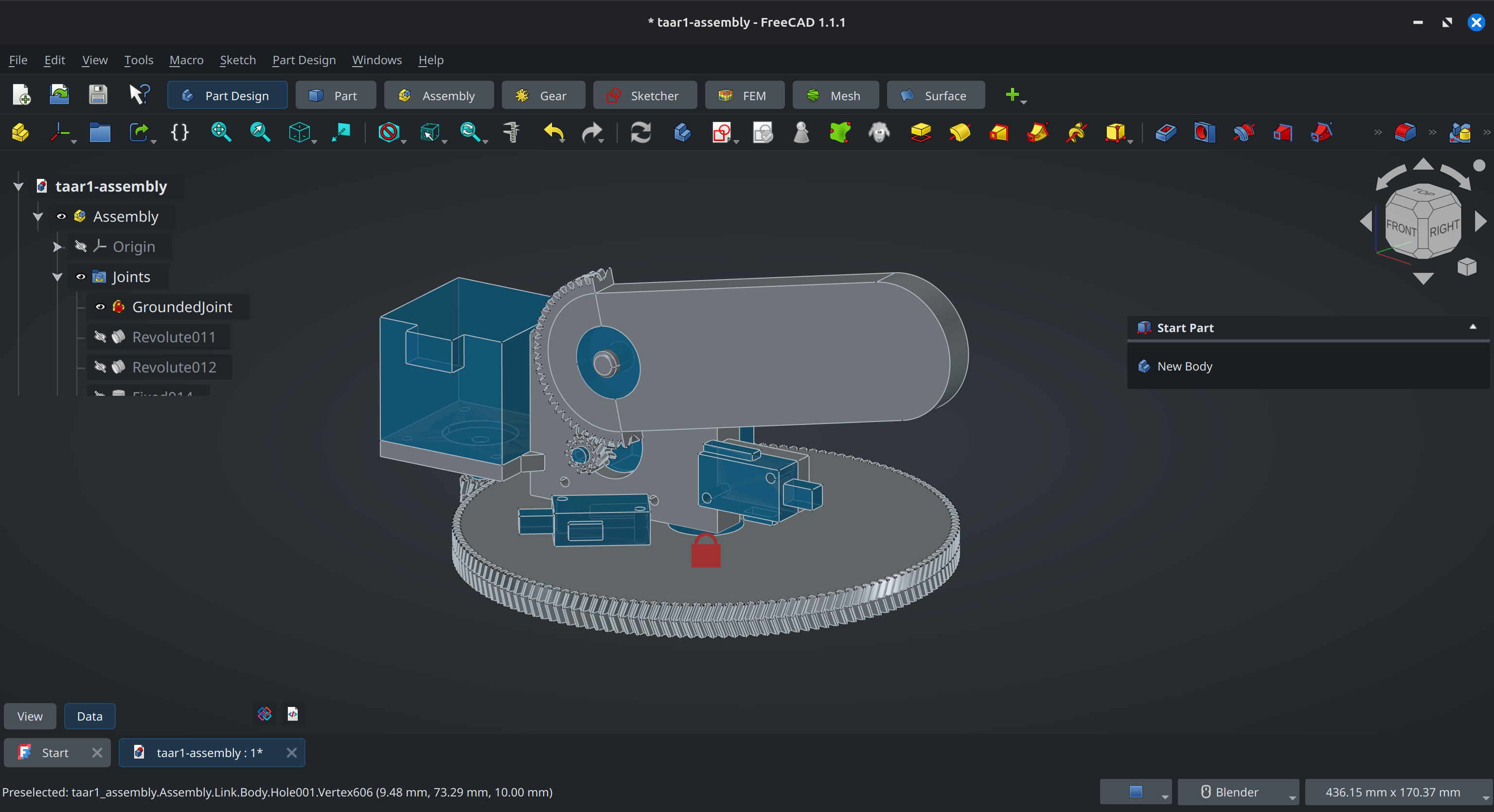This screenshot has width=1494, height=812.
Task: Click the Additive Helix icon
Action: pyautogui.click(x=1076, y=132)
